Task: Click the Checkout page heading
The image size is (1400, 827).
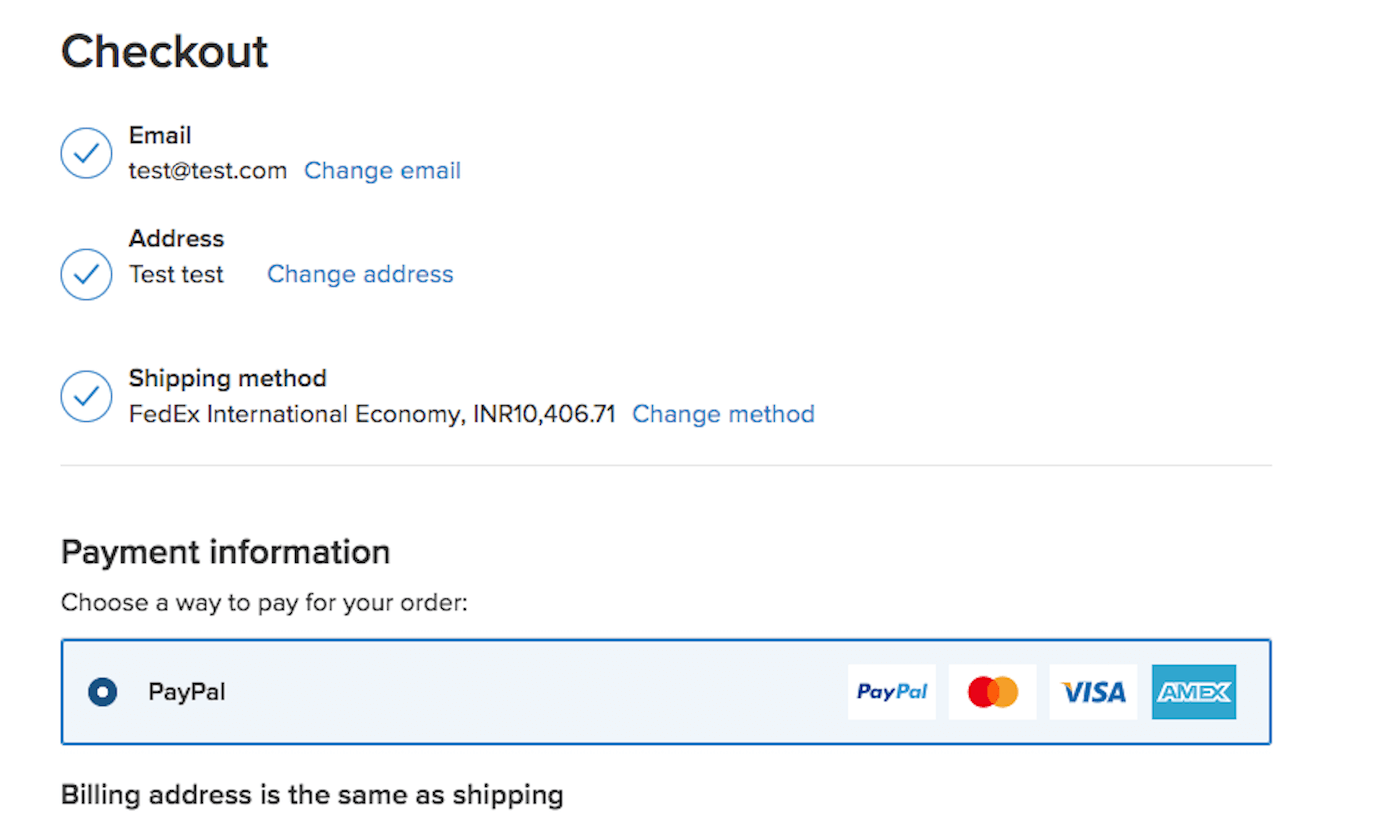Action: [x=165, y=52]
